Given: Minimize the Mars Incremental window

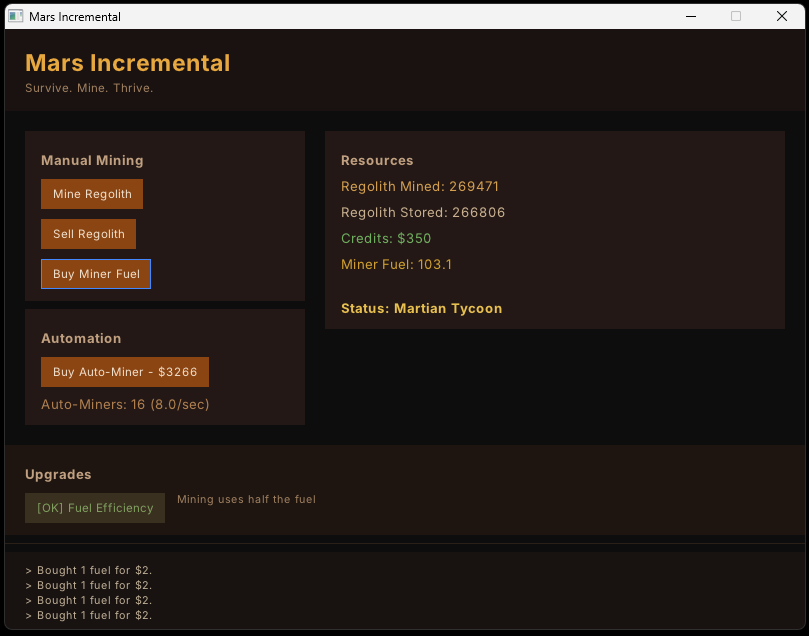Looking at the screenshot, I should coord(691,17).
